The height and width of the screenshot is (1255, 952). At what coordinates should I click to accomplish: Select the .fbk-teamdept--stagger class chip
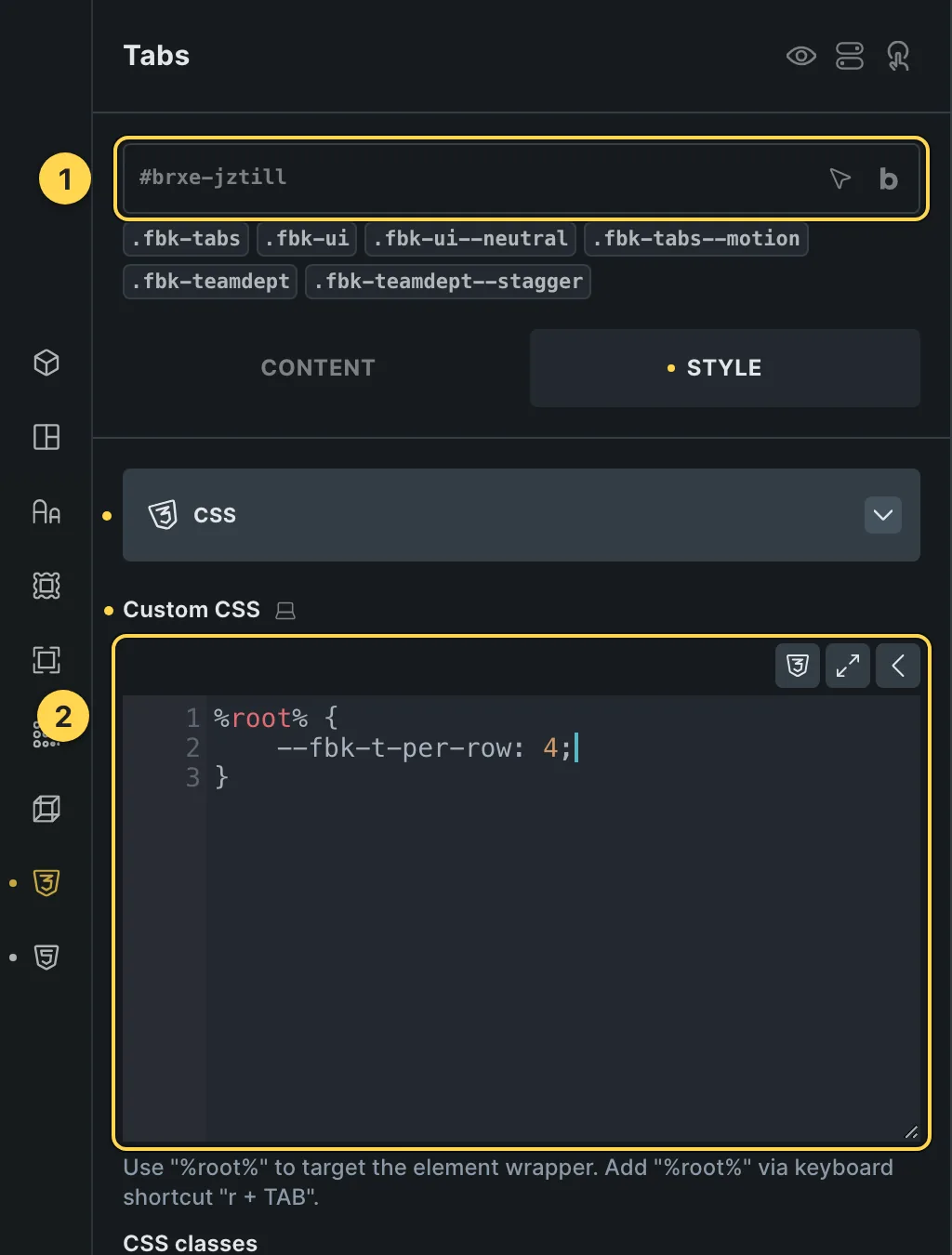point(448,282)
